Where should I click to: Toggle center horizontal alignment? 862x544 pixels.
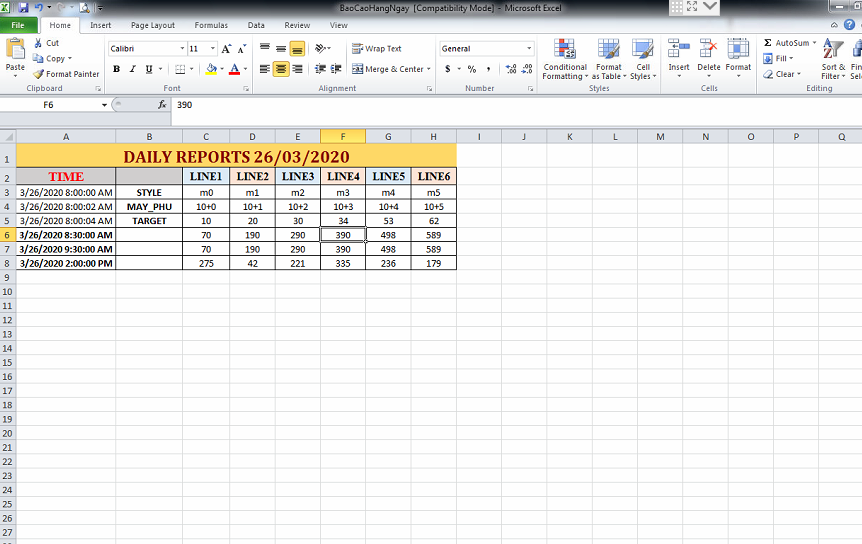(x=281, y=69)
